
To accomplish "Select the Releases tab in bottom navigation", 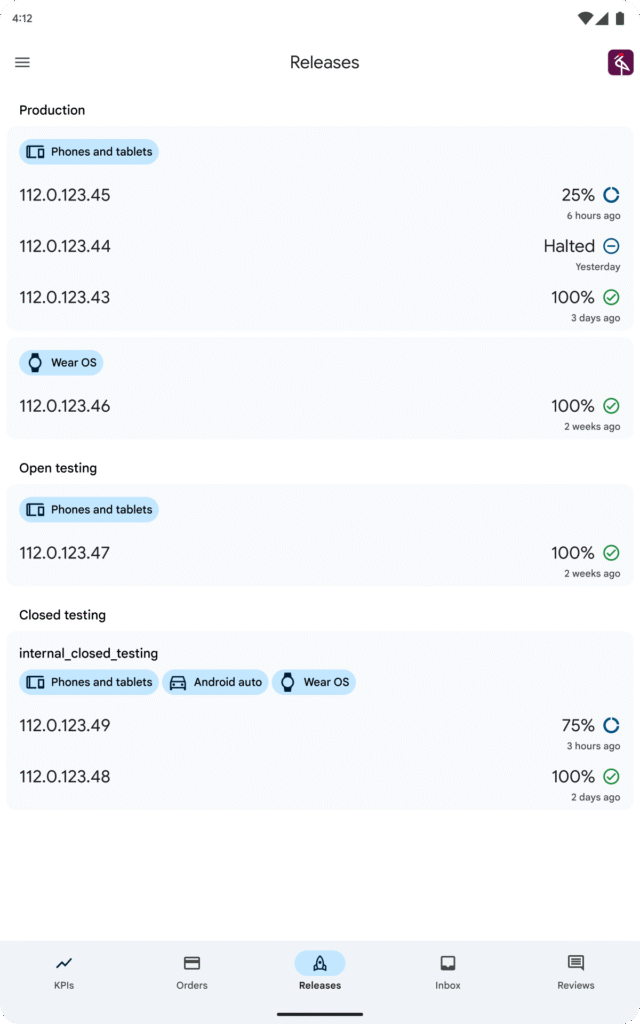I will tap(320, 971).
